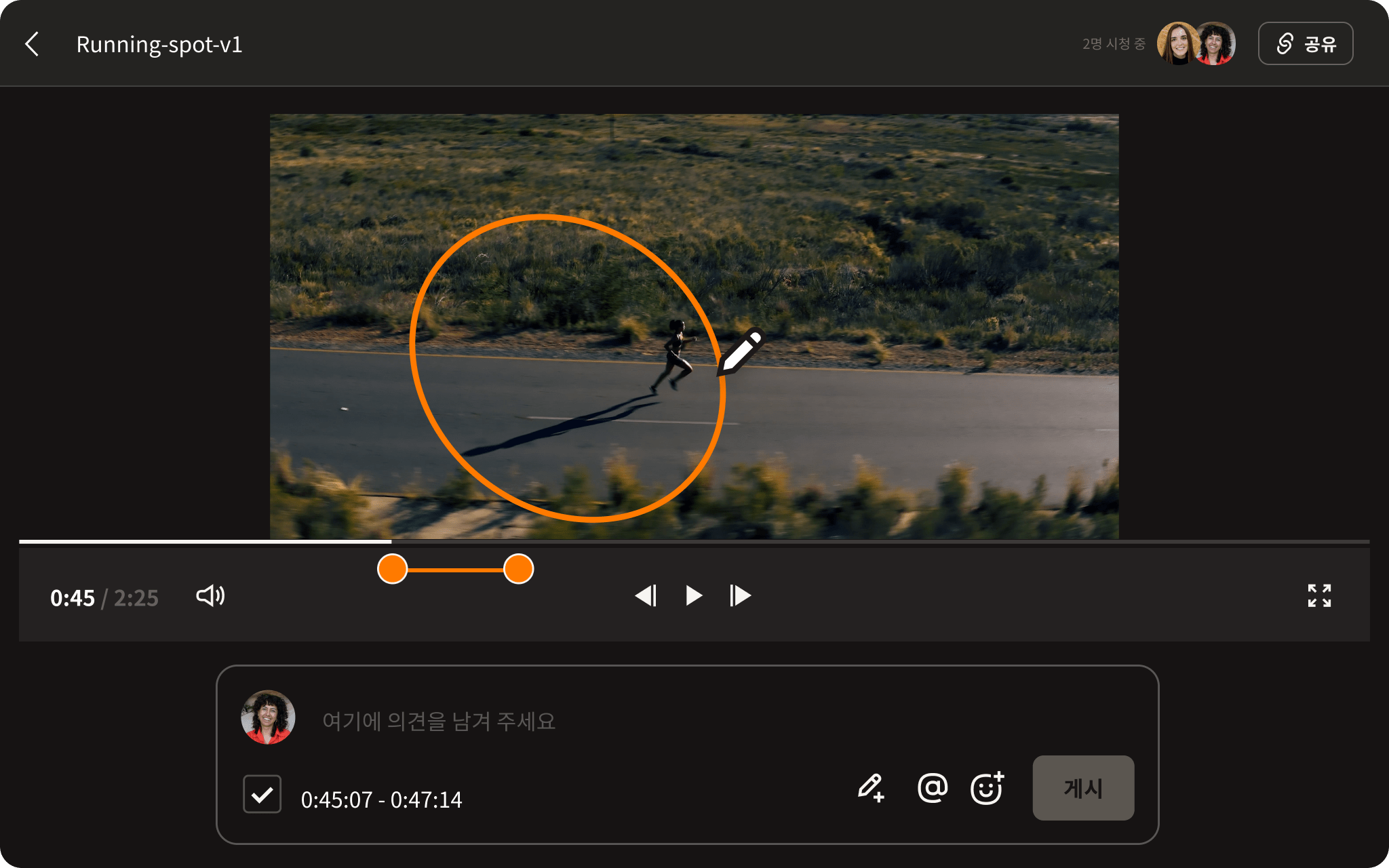The width and height of the screenshot is (1389, 868).
Task: Select the left orange range handle
Action: (x=392, y=569)
